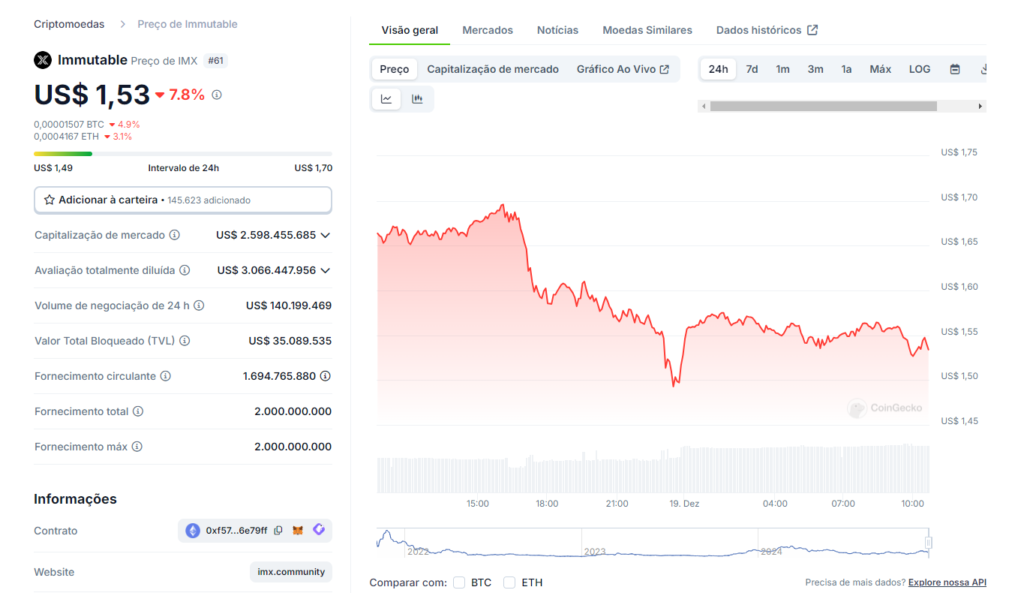This screenshot has height=593, width=1024.
Task: Go to the Moedas Similares tab
Action: pyautogui.click(x=647, y=30)
